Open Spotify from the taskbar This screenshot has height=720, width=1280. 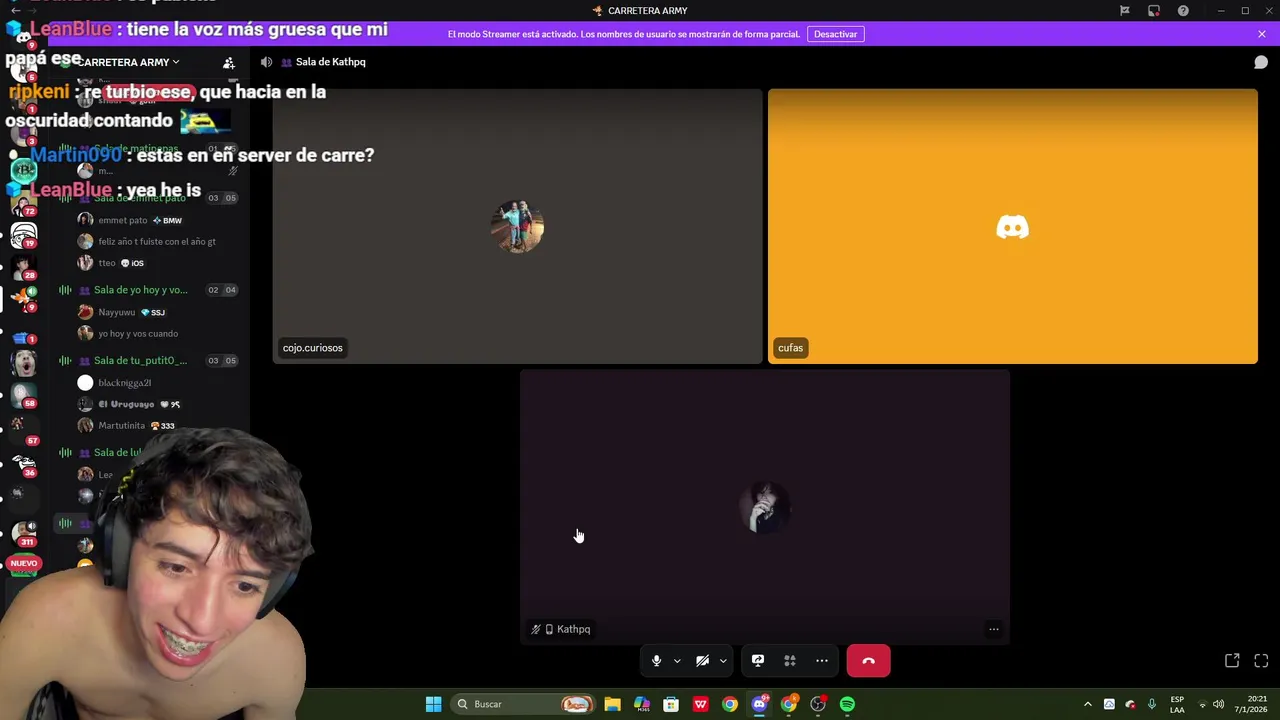pyautogui.click(x=847, y=704)
